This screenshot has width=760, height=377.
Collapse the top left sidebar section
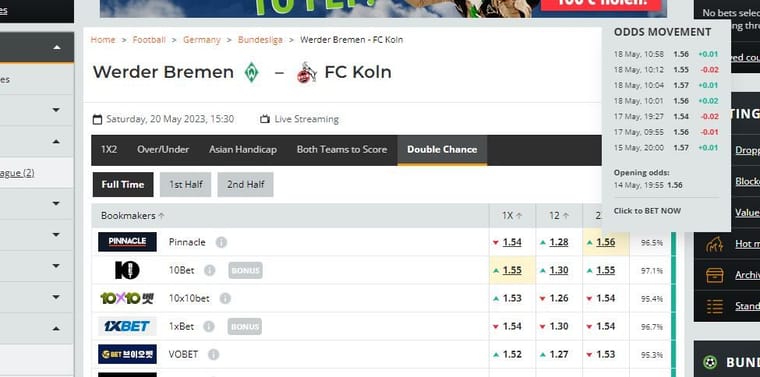pos(57,47)
